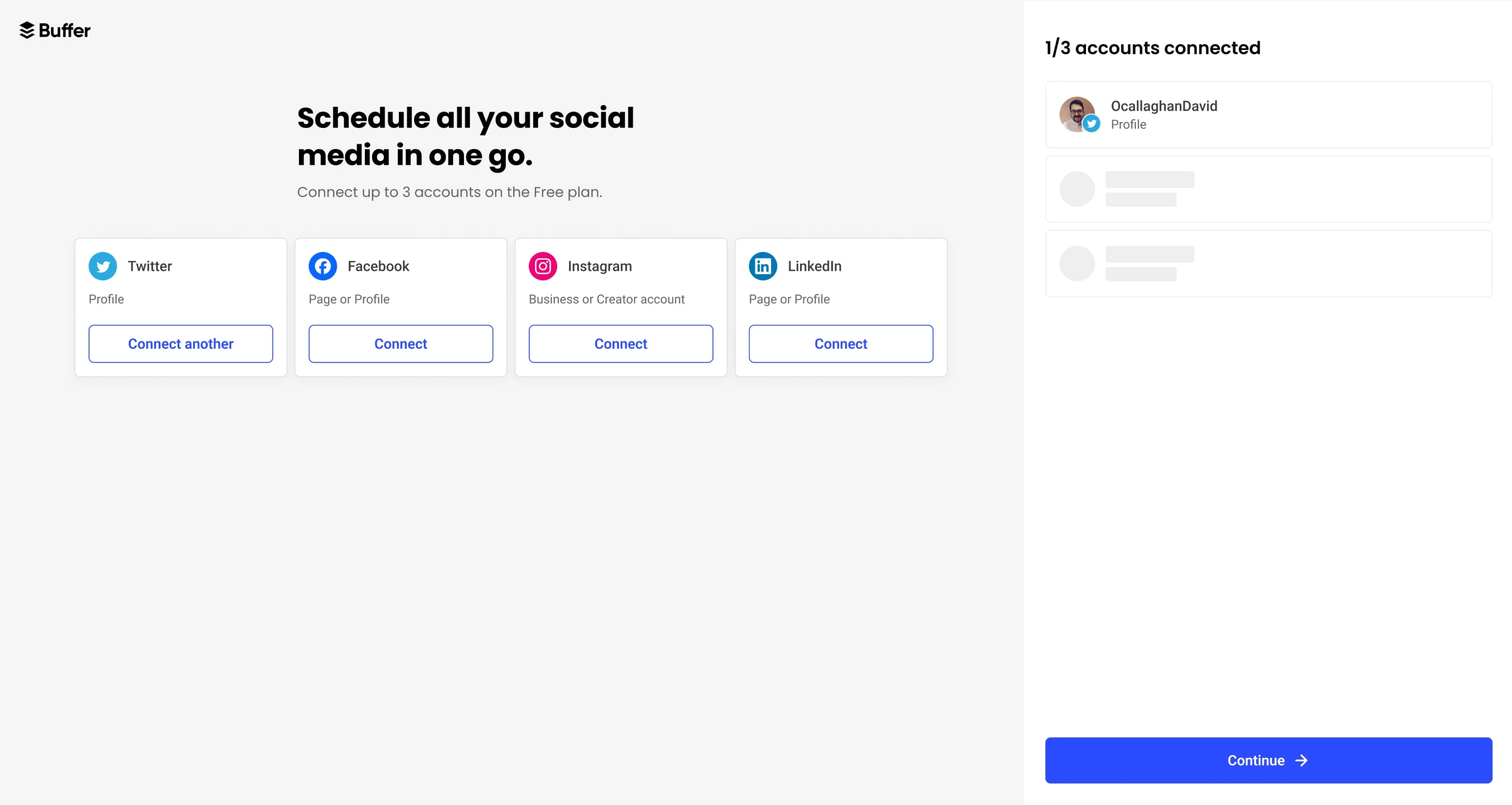This screenshot has width=1512, height=805.
Task: Click the second empty account placeholder slot
Action: tap(1268, 189)
